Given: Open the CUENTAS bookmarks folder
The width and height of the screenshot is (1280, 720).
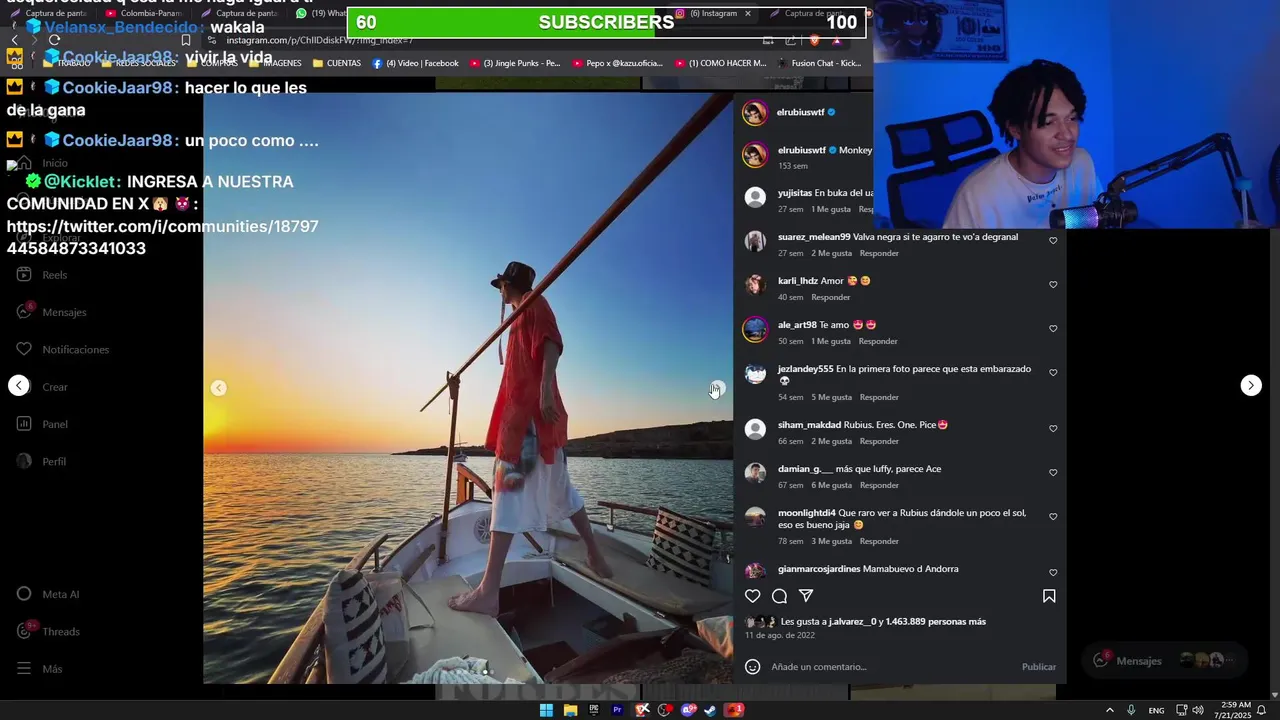Looking at the screenshot, I should [337, 63].
